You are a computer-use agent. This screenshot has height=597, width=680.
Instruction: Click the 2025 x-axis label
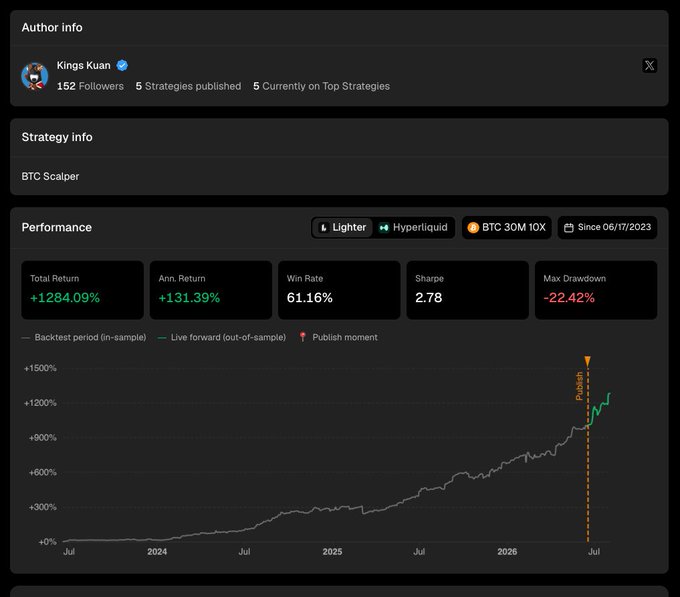point(332,551)
